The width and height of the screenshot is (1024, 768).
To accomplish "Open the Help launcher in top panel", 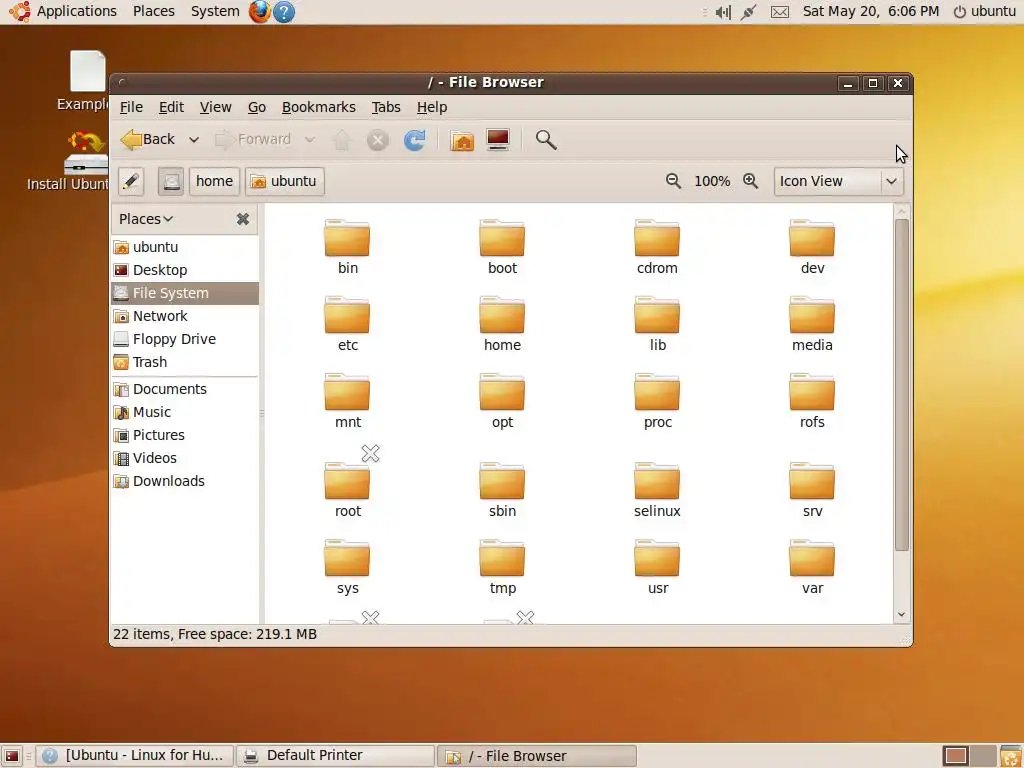I will click(x=283, y=11).
